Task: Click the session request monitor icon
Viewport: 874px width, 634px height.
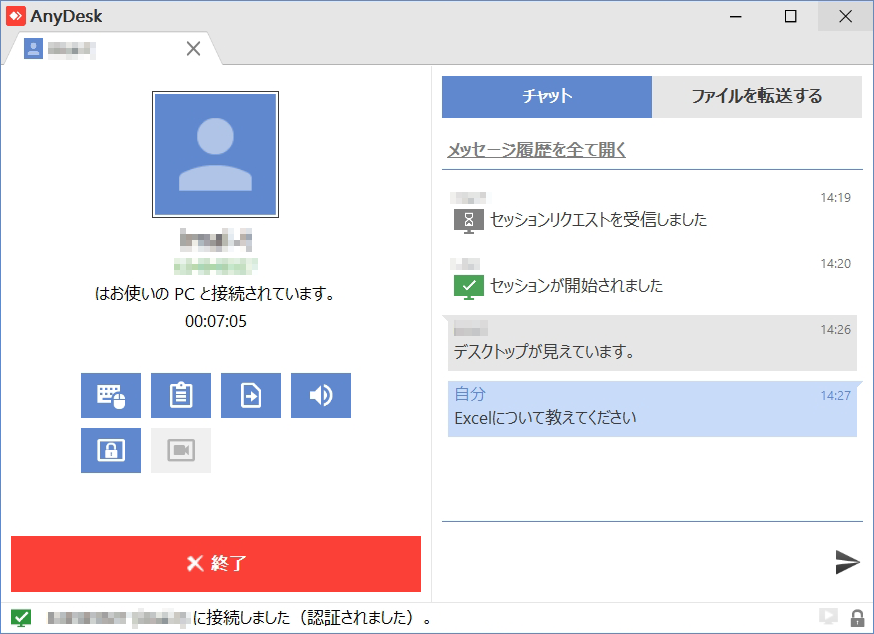Action: coord(468,218)
